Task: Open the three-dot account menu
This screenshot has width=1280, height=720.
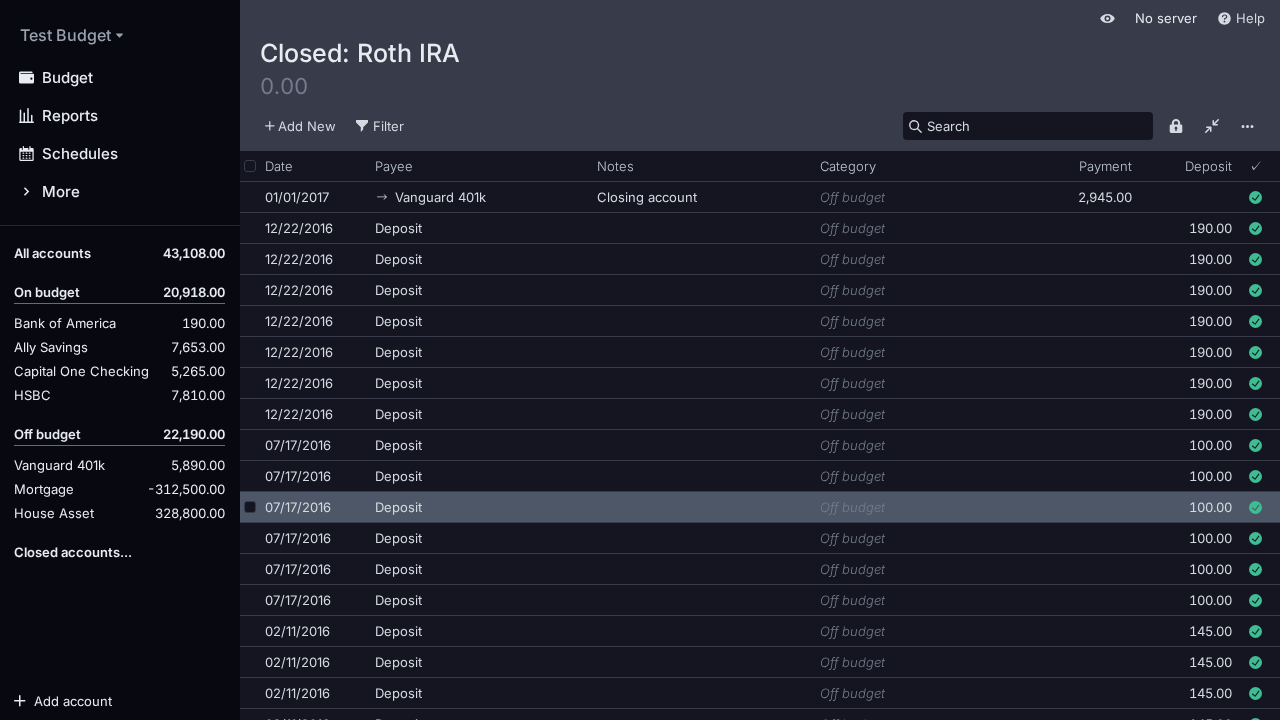Action: pyautogui.click(x=1247, y=126)
